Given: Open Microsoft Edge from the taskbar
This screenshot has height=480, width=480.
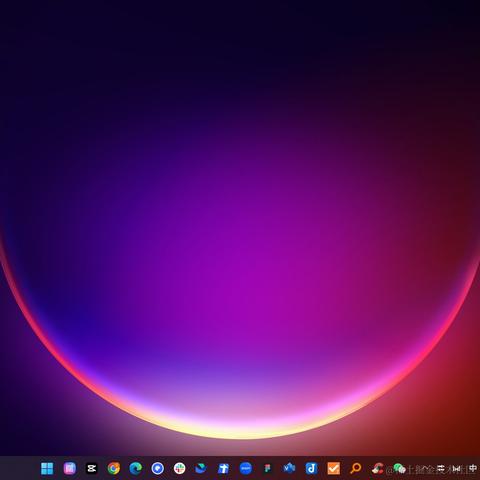Looking at the screenshot, I should click(x=136, y=468).
